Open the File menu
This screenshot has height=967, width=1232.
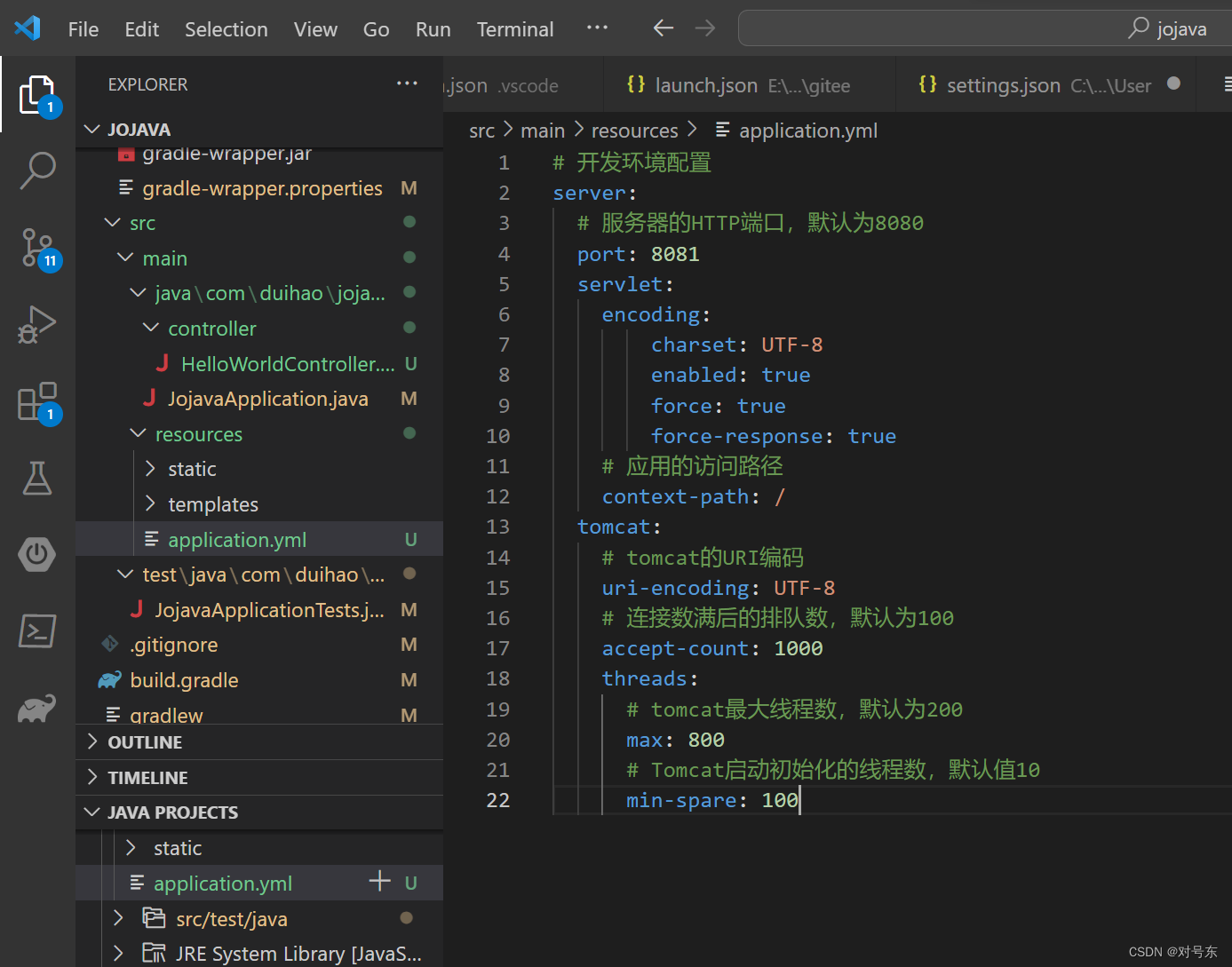coord(83,29)
